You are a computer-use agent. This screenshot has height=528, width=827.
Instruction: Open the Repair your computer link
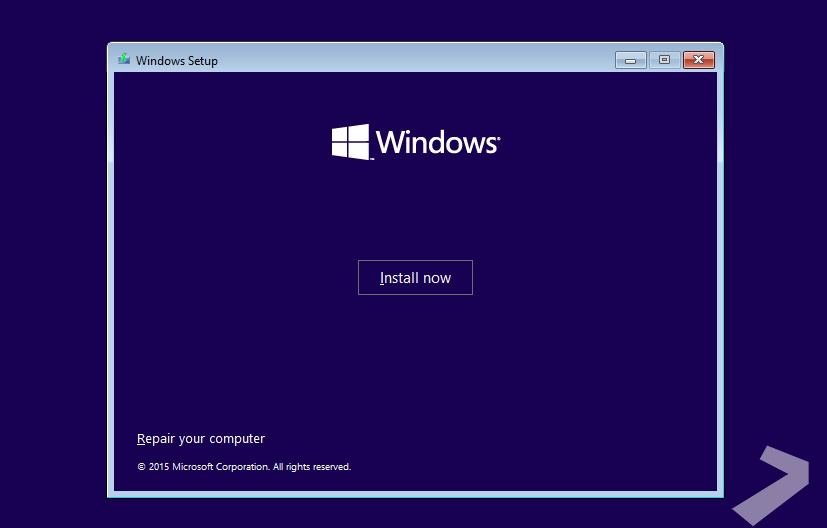pos(201,439)
